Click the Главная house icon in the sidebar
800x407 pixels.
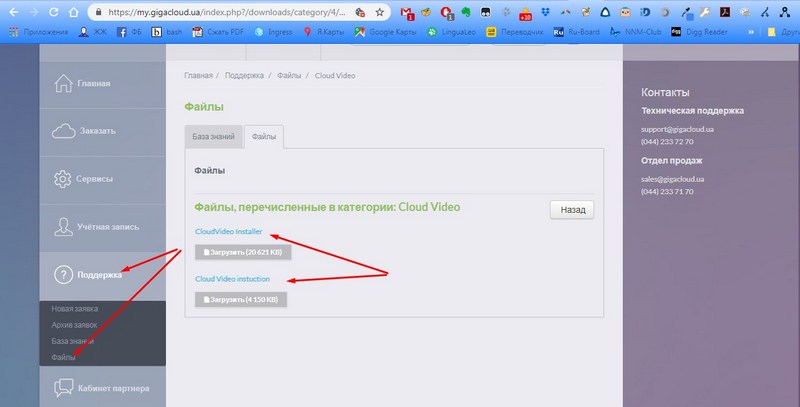pos(63,84)
